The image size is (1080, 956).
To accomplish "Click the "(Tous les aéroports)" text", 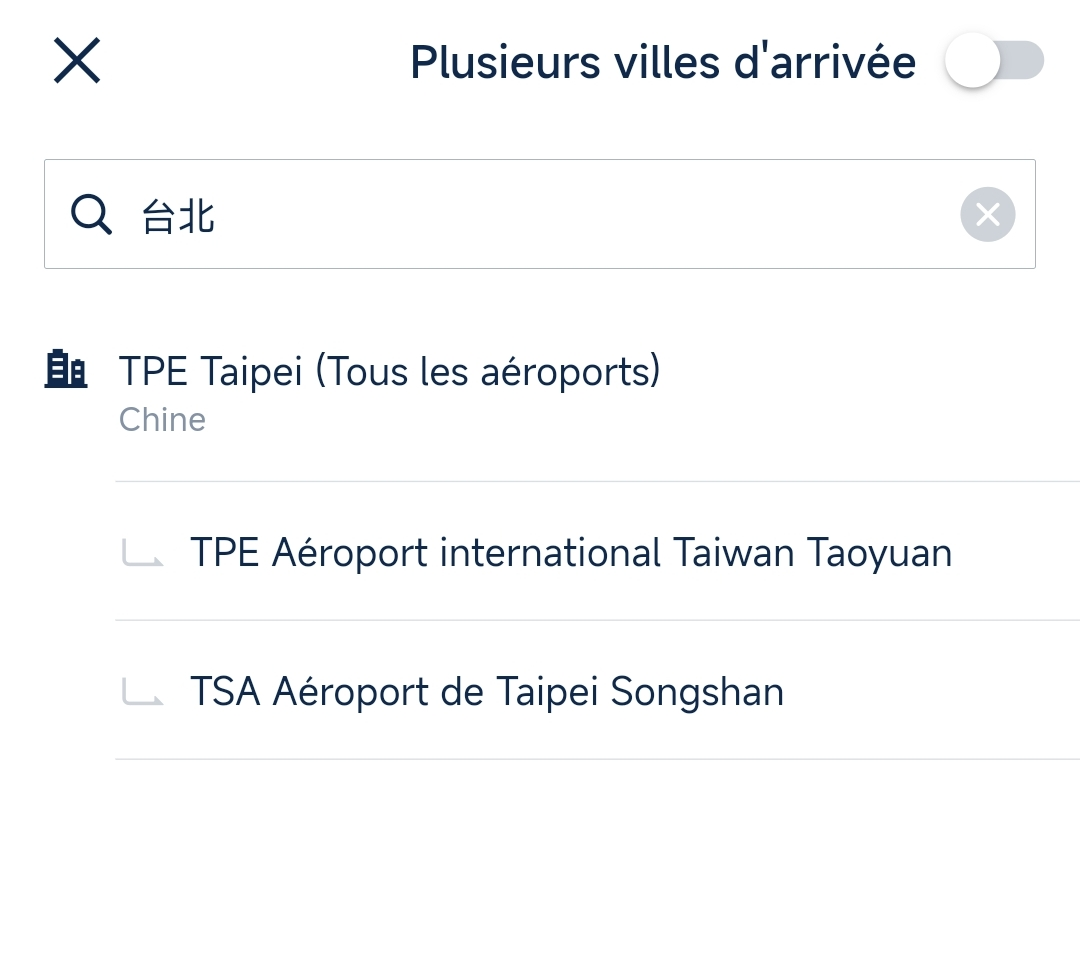I will (x=487, y=372).
